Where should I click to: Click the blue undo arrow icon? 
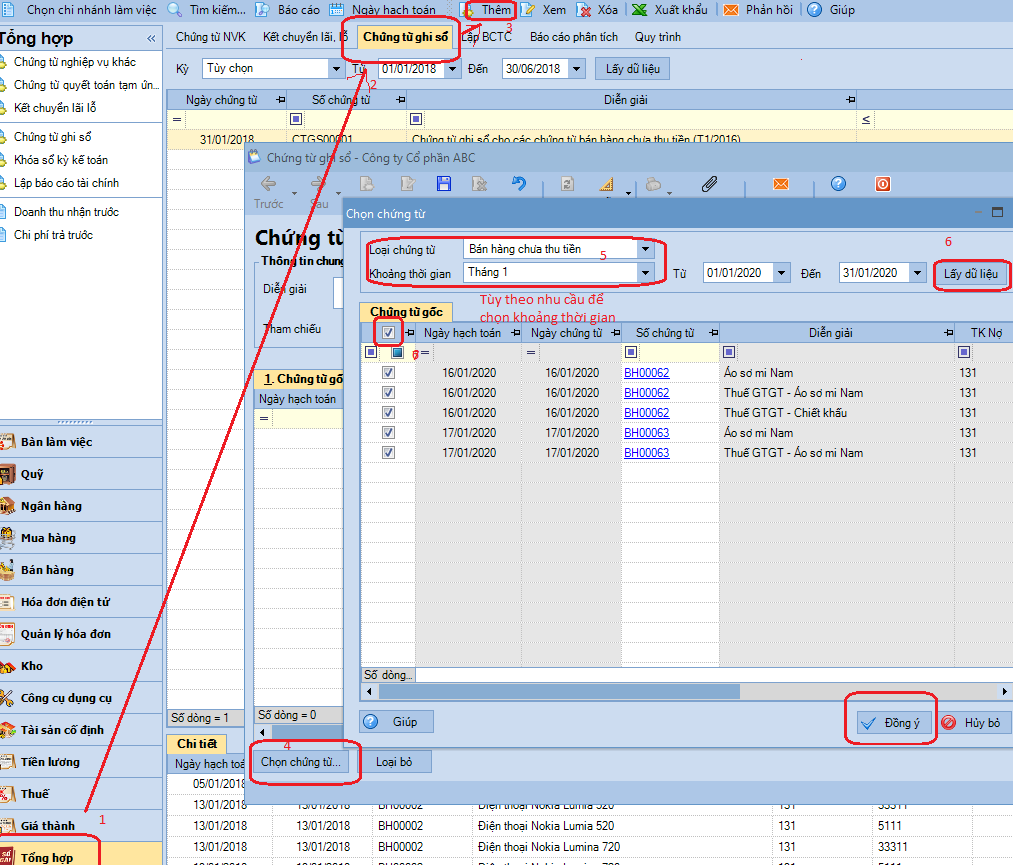click(519, 184)
